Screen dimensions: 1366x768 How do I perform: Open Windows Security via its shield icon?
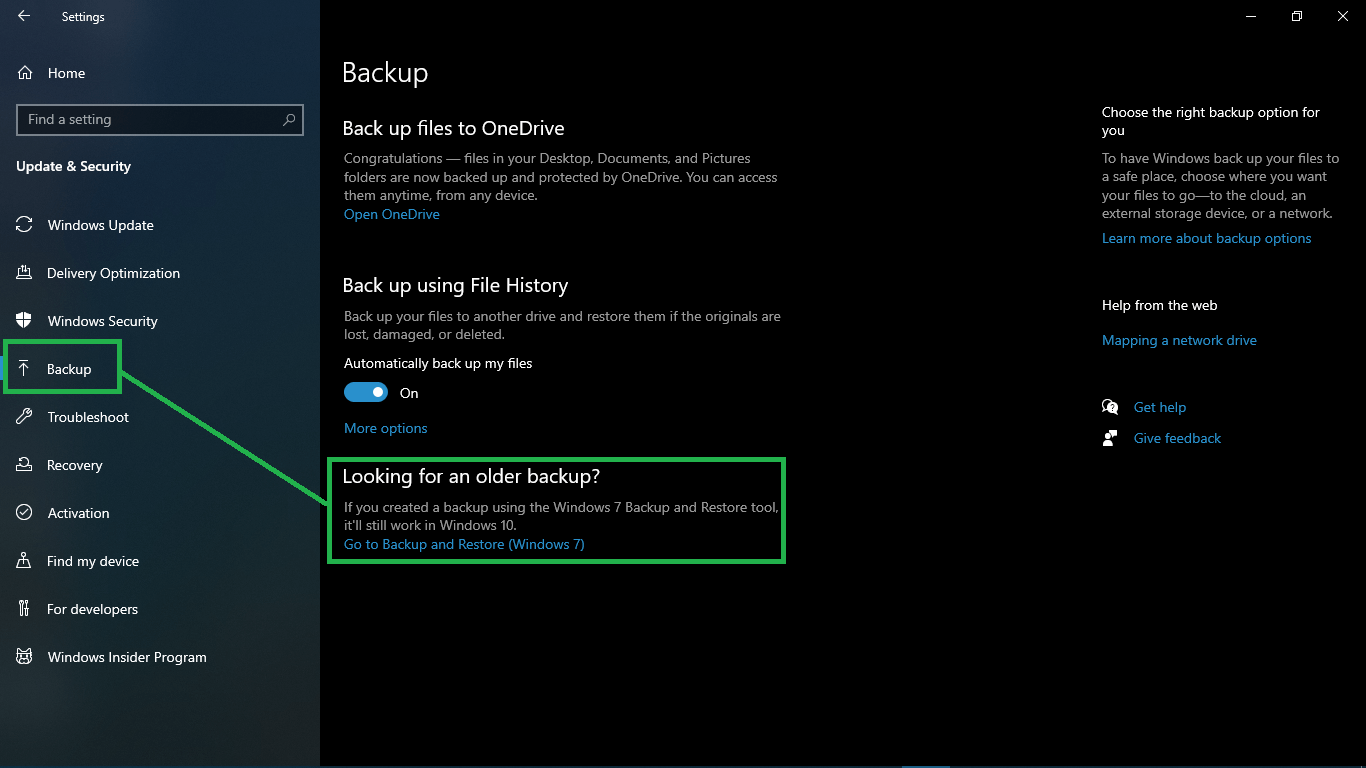pyautogui.click(x=24, y=320)
